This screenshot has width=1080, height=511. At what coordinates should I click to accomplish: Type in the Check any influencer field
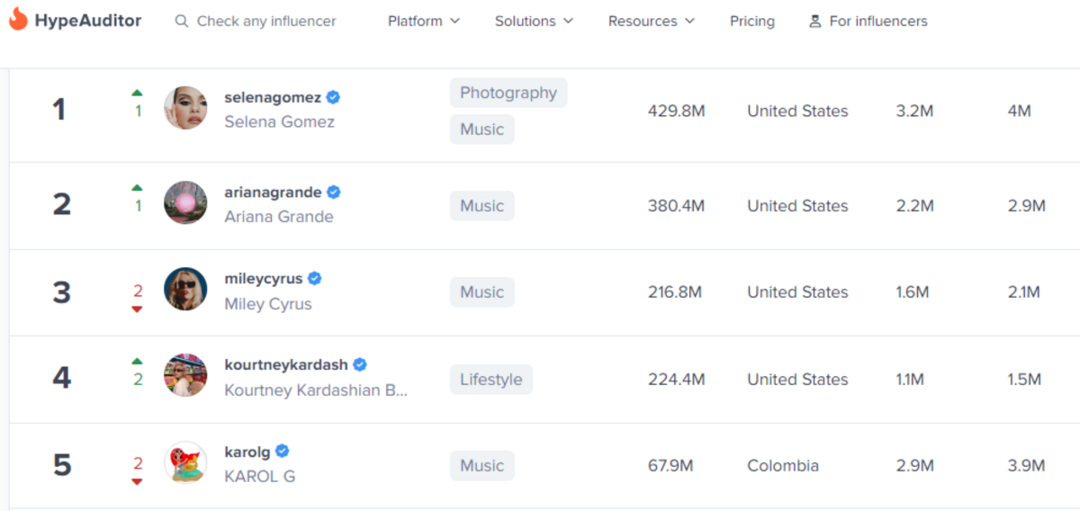266,21
